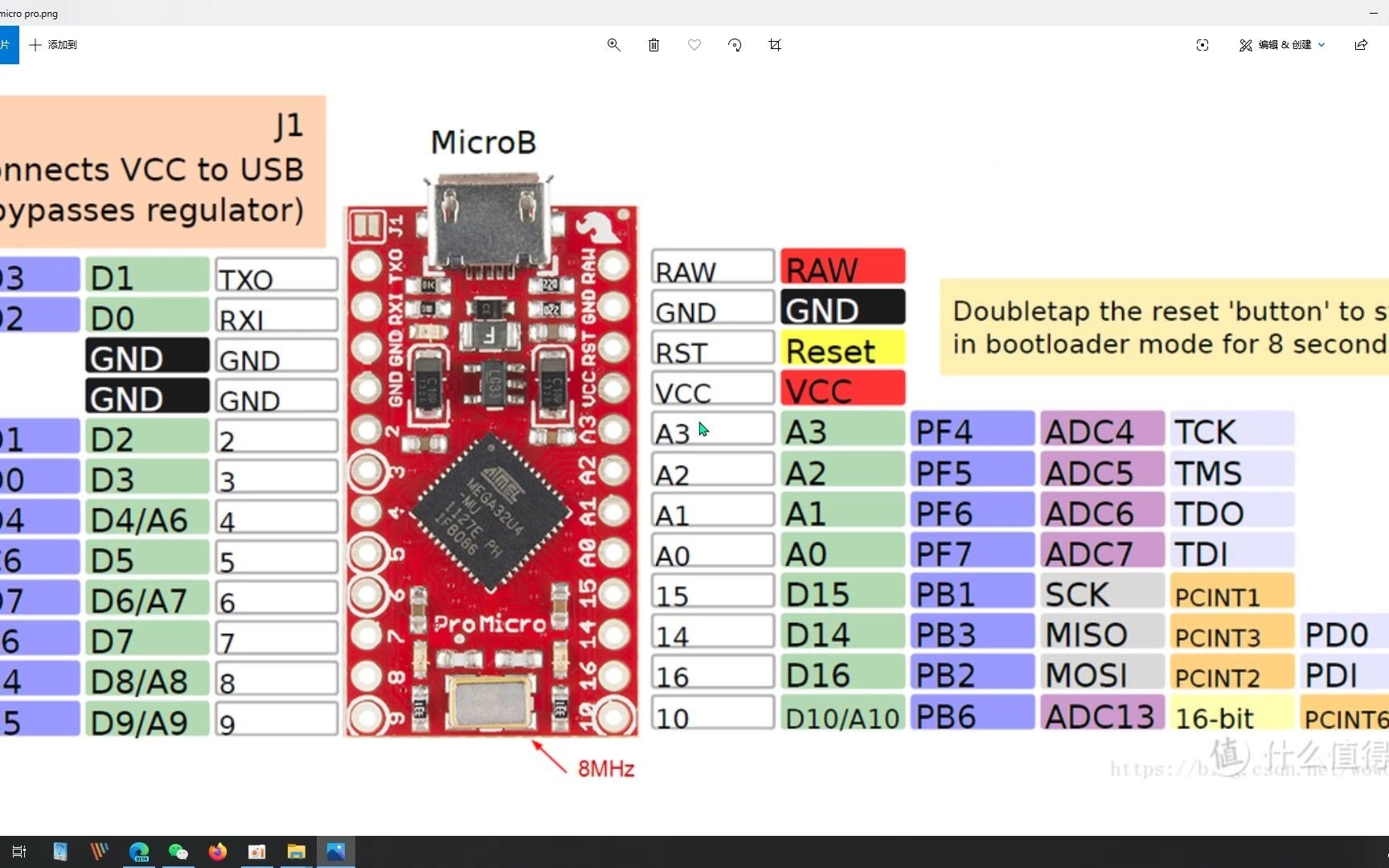Click the J1 label in orange note
Viewport: 1389px width, 868px height.
tap(289, 125)
